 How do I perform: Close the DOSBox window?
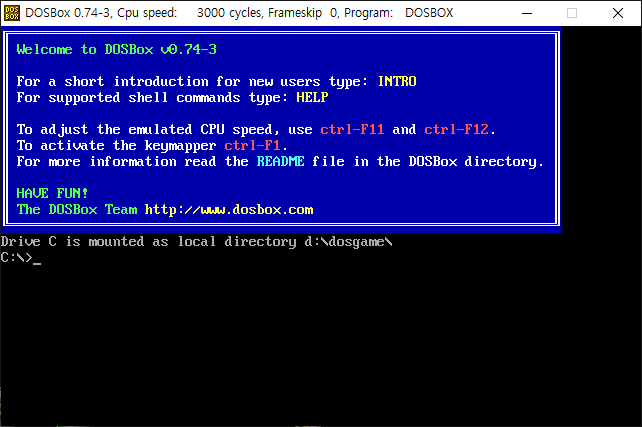(x=618, y=13)
